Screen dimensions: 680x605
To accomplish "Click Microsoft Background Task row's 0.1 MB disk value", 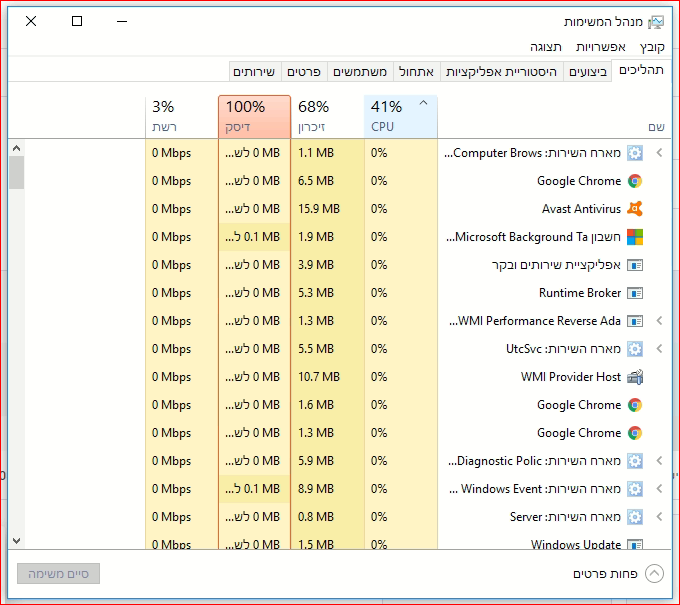I will 252,237.
